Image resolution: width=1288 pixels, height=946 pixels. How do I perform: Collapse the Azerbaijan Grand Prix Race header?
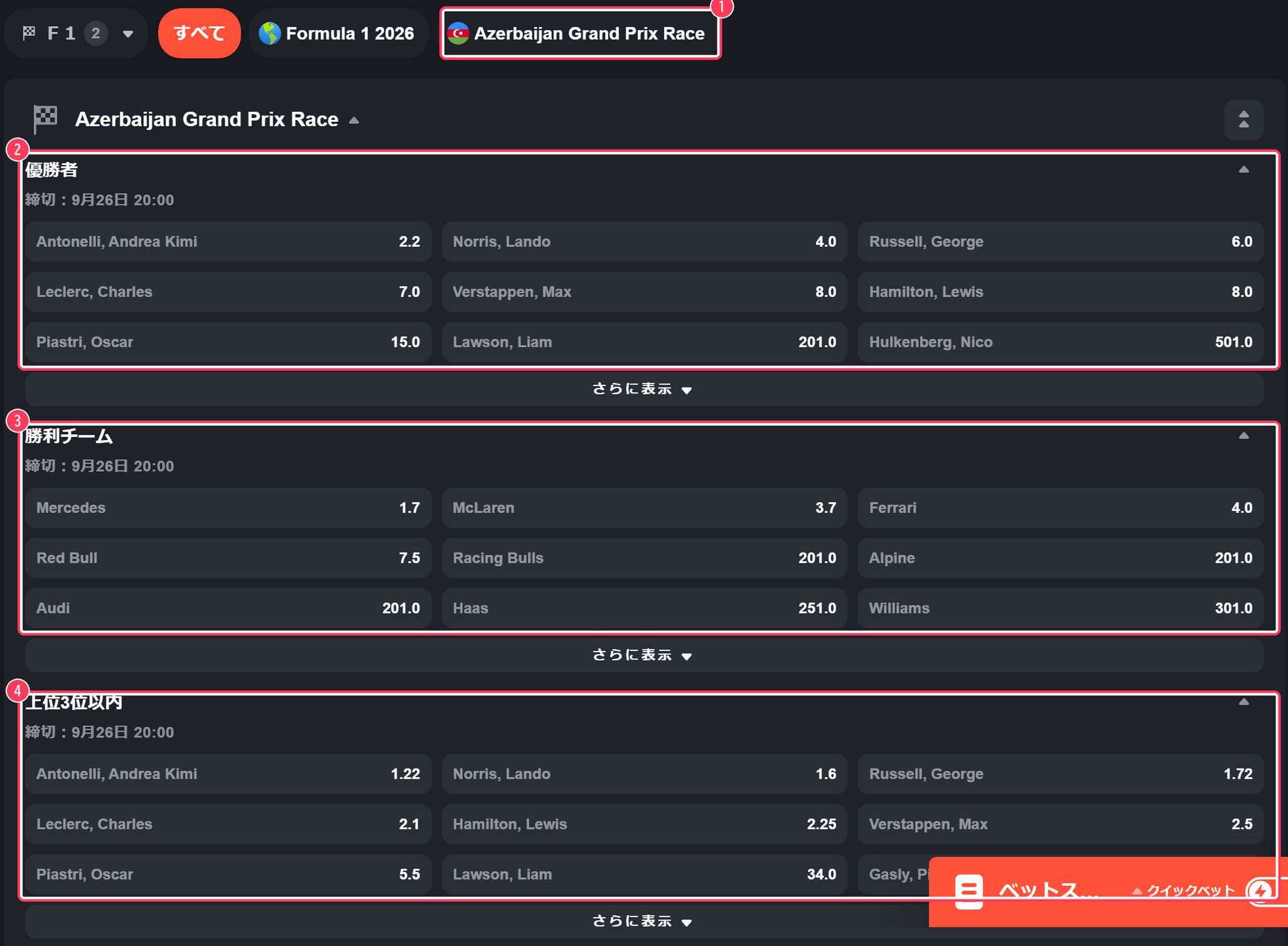[x=354, y=120]
